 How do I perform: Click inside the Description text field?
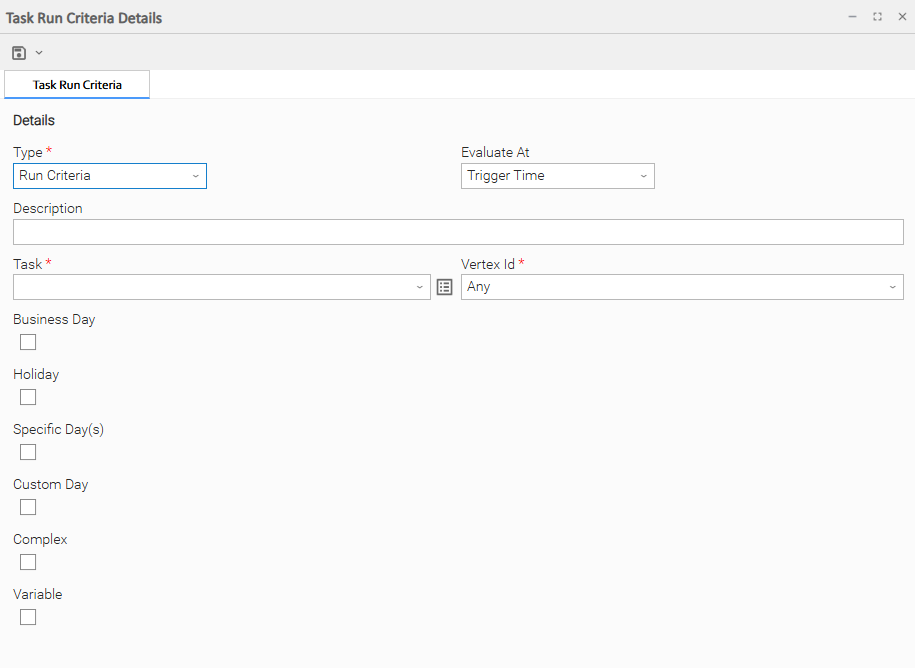point(457,232)
